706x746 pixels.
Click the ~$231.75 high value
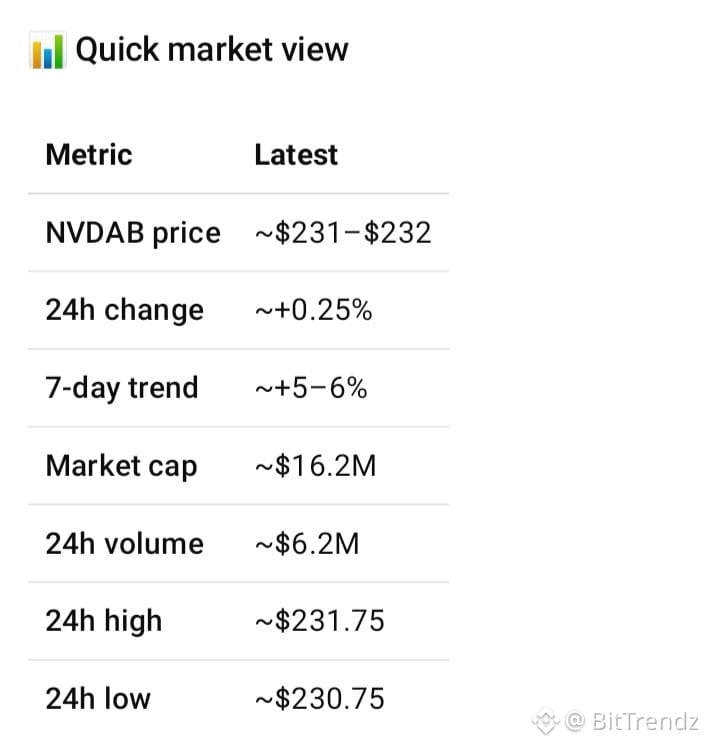(319, 621)
